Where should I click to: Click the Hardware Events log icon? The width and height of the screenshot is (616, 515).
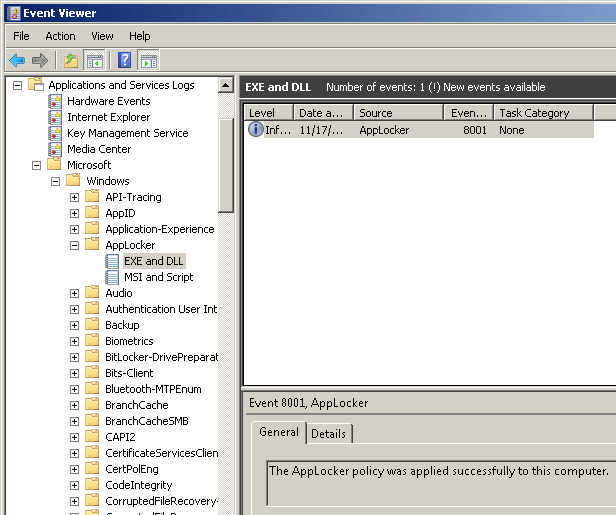tap(55, 101)
